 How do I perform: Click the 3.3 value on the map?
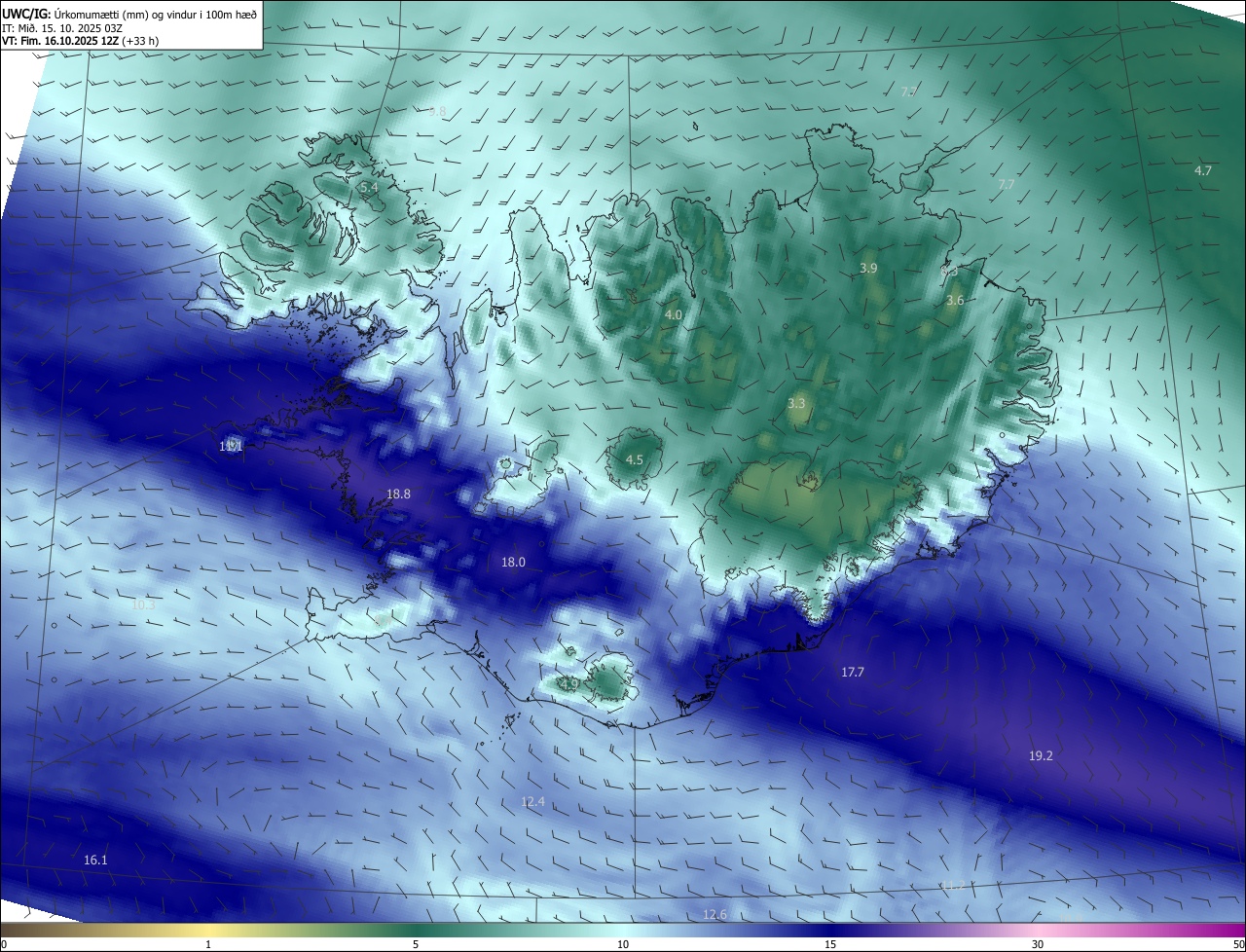click(x=796, y=403)
